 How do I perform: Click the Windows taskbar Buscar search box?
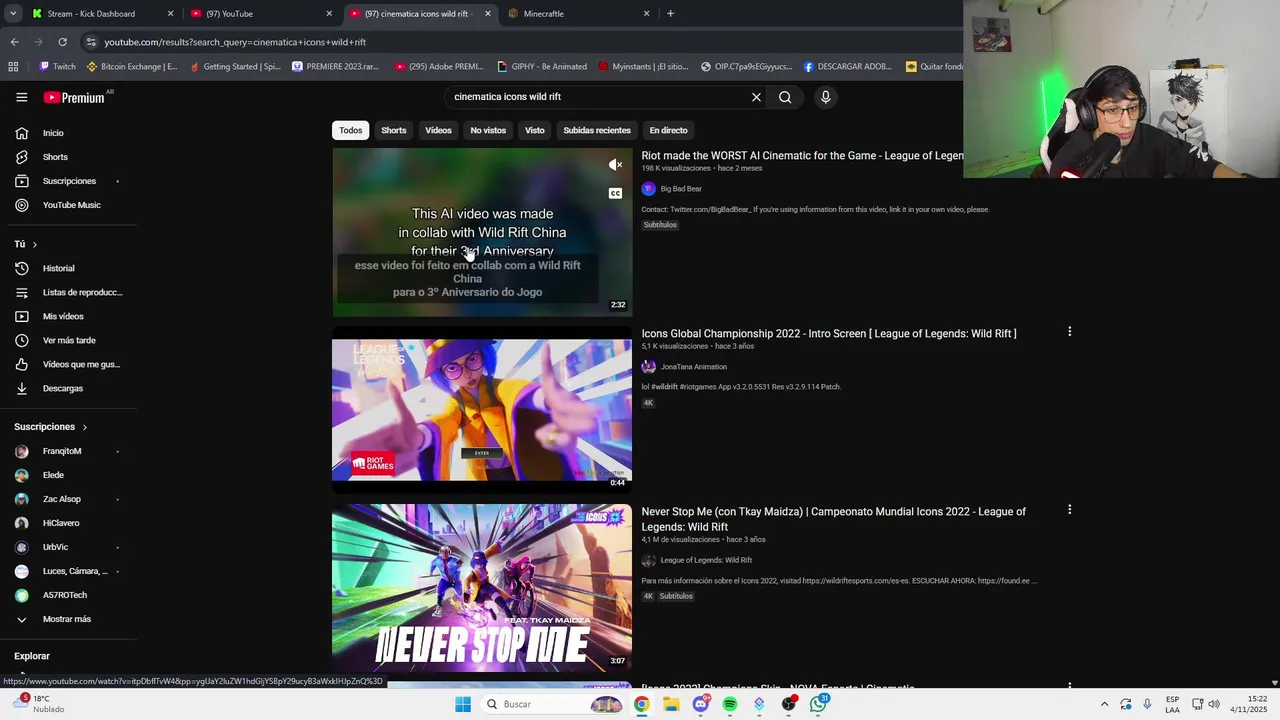pos(552,704)
